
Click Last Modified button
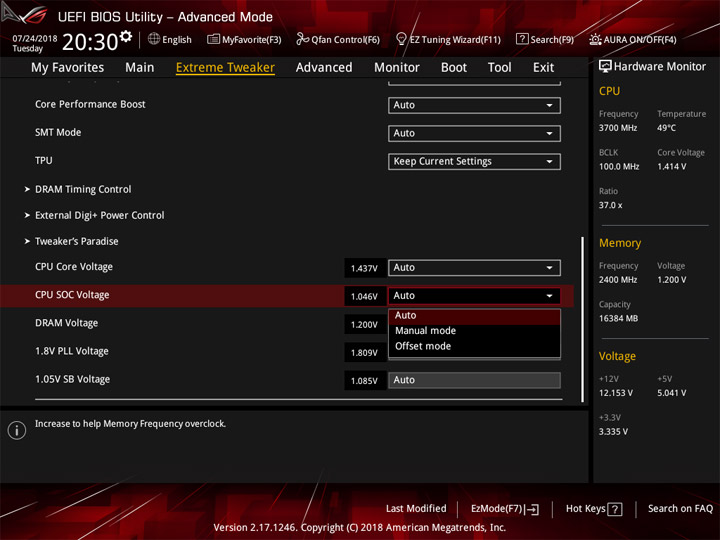(416, 508)
